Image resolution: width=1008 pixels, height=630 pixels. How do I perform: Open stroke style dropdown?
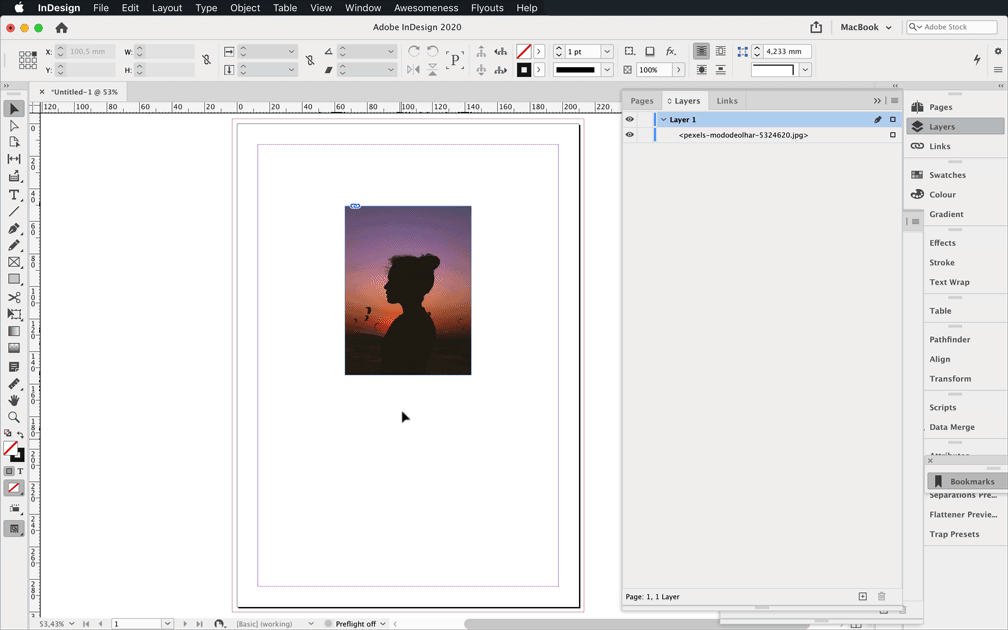(x=608, y=69)
